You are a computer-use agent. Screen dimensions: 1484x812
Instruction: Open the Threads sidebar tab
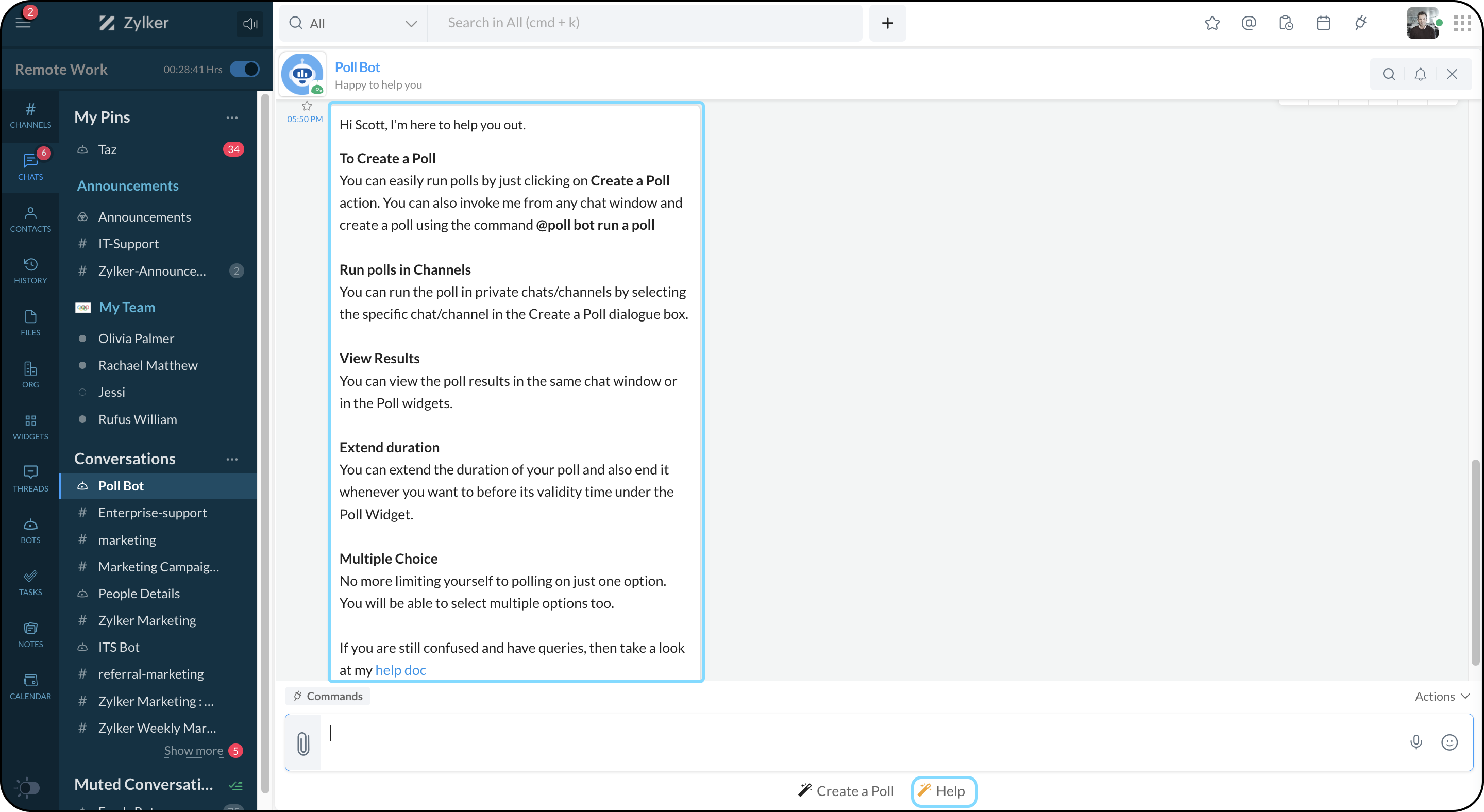[30, 479]
